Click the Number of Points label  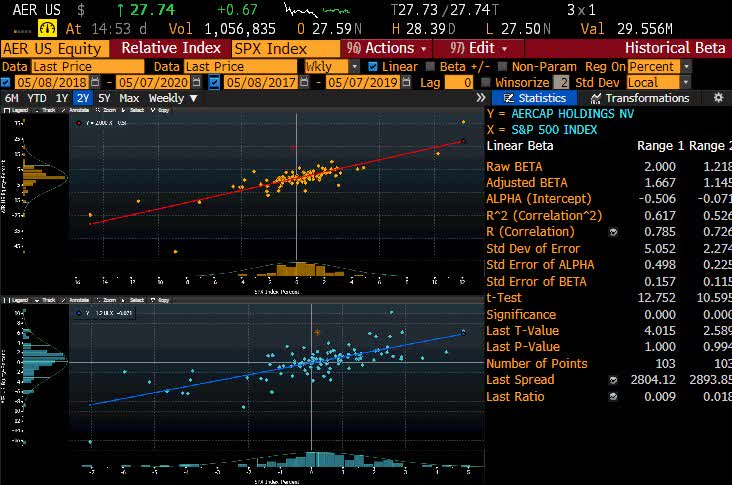pyautogui.click(x=537, y=364)
